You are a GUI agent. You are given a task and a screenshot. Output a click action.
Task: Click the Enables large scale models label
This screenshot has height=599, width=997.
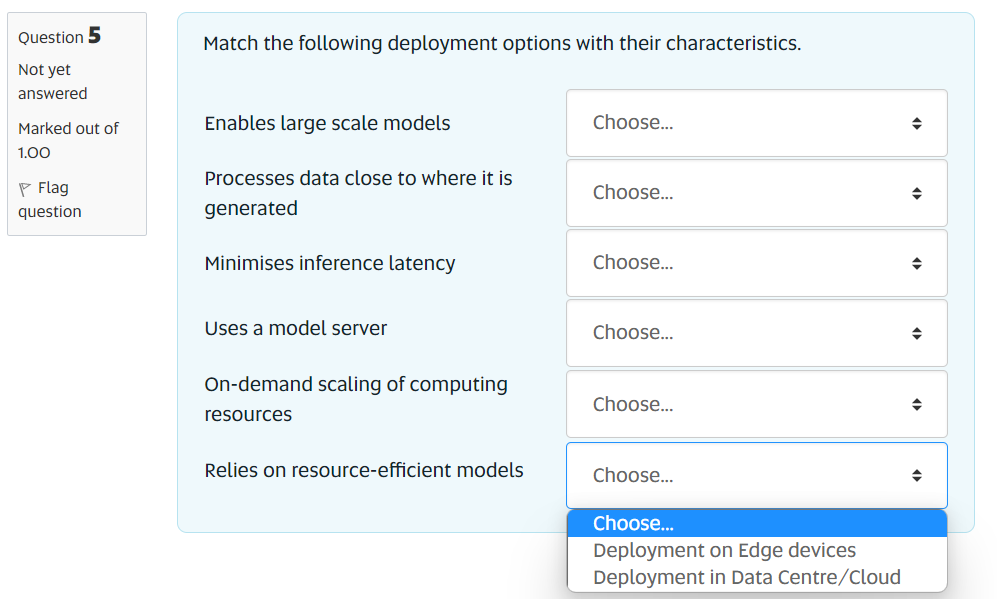(x=327, y=123)
